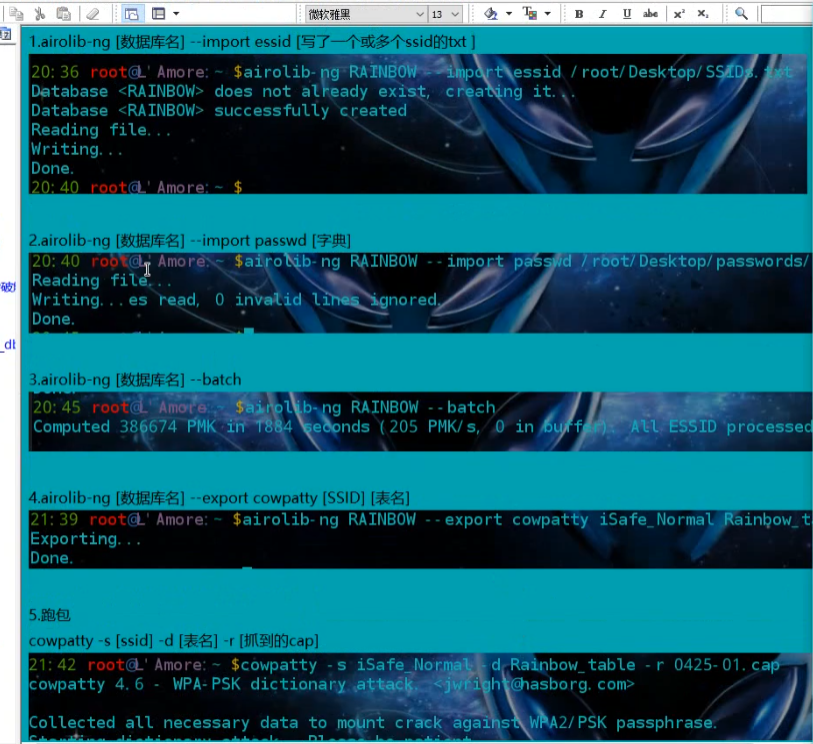Click the '--batch' terminal screenshot
This screenshot has height=744, width=813.
pos(421,422)
